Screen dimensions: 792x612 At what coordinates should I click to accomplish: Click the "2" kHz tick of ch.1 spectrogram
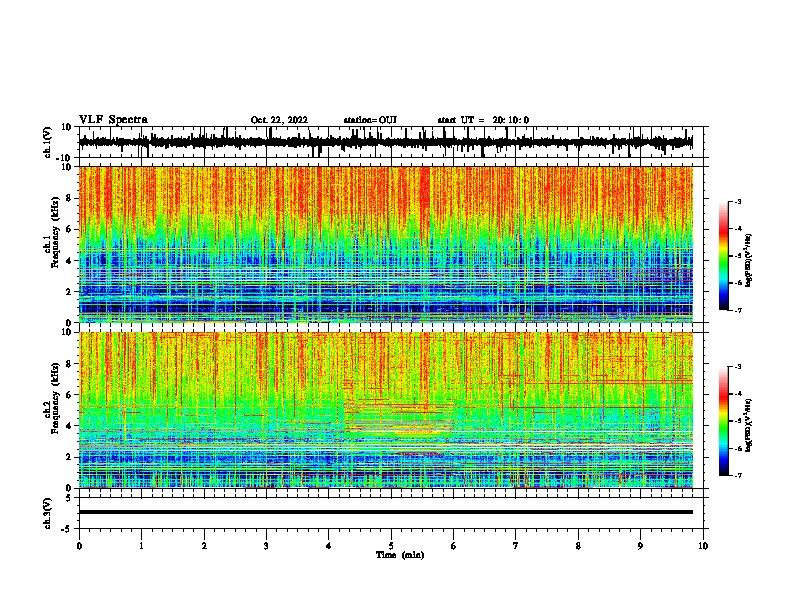click(69, 292)
